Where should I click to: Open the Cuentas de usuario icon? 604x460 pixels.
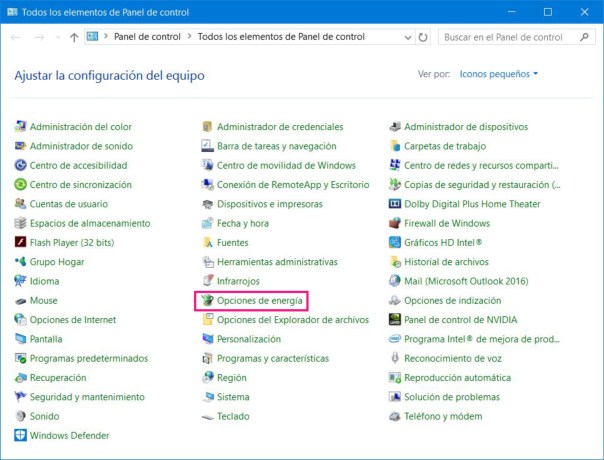[x=20, y=203]
